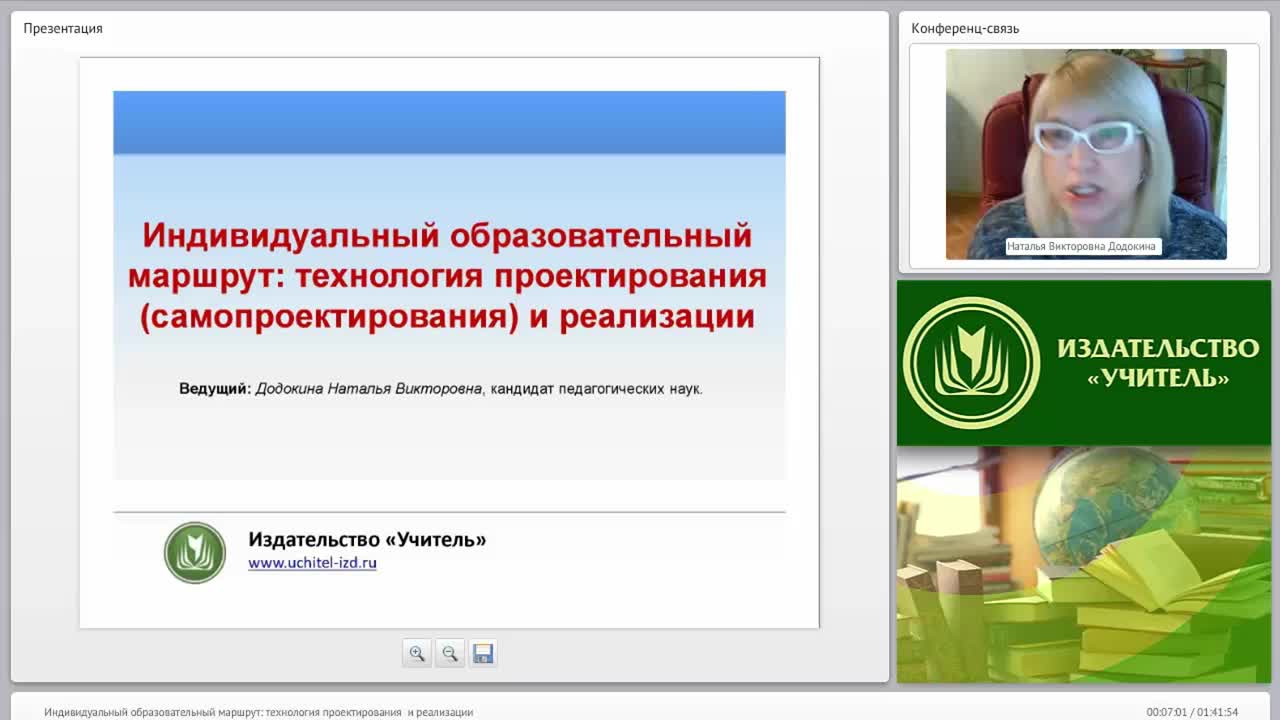Click the books and globe picture

1084,565
